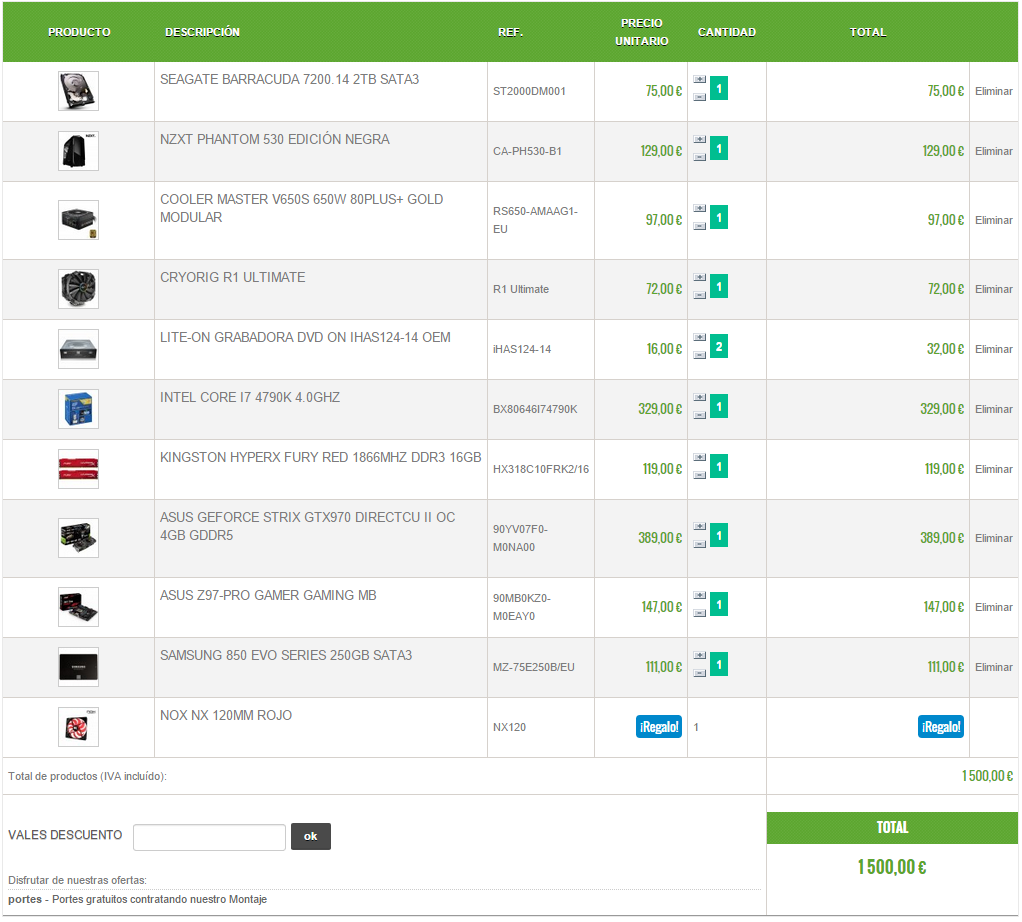Remove Asus Z97-Pro Gamer with Eliminar

[x=993, y=607]
